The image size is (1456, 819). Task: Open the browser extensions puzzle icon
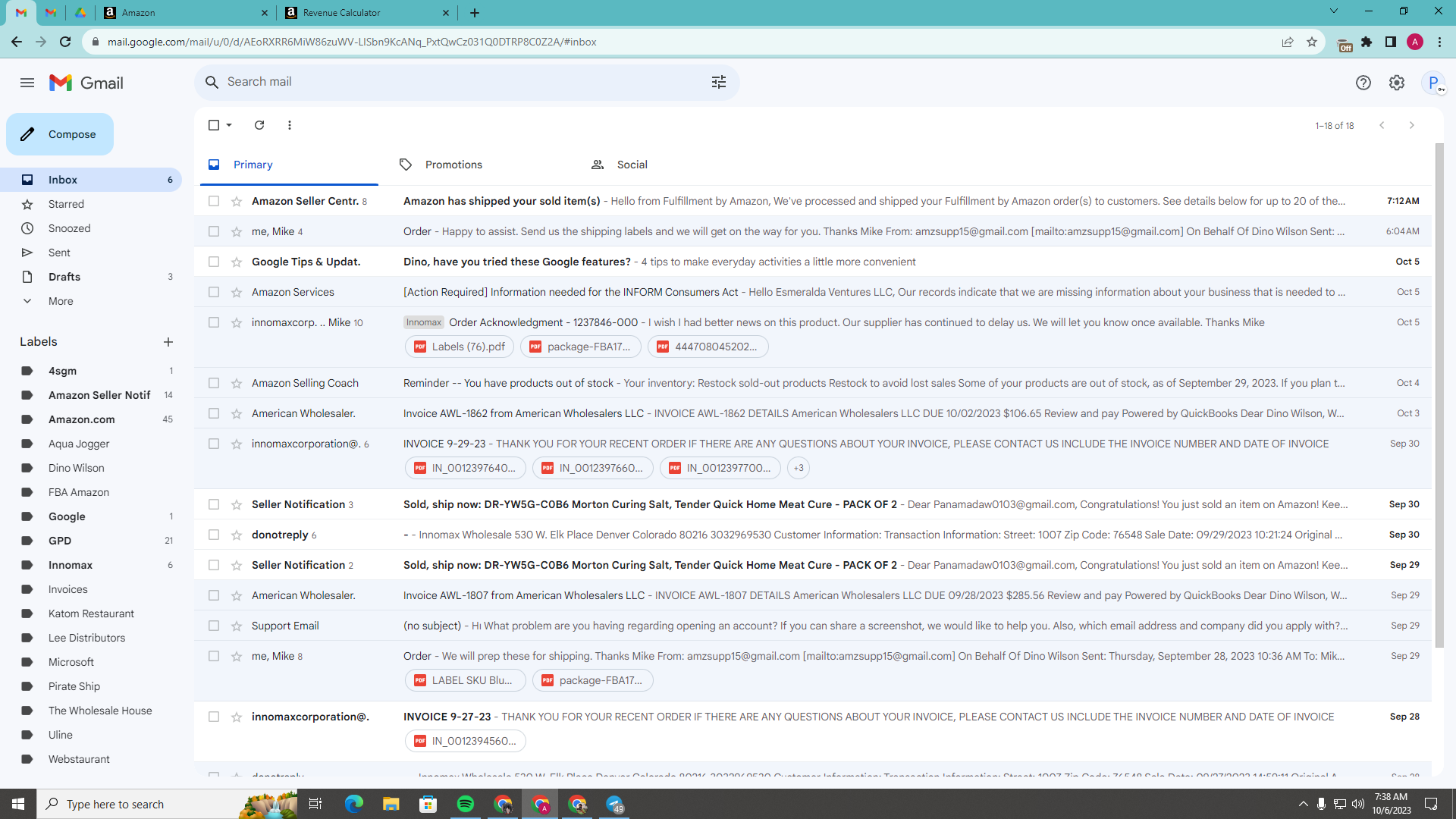pos(1367,42)
